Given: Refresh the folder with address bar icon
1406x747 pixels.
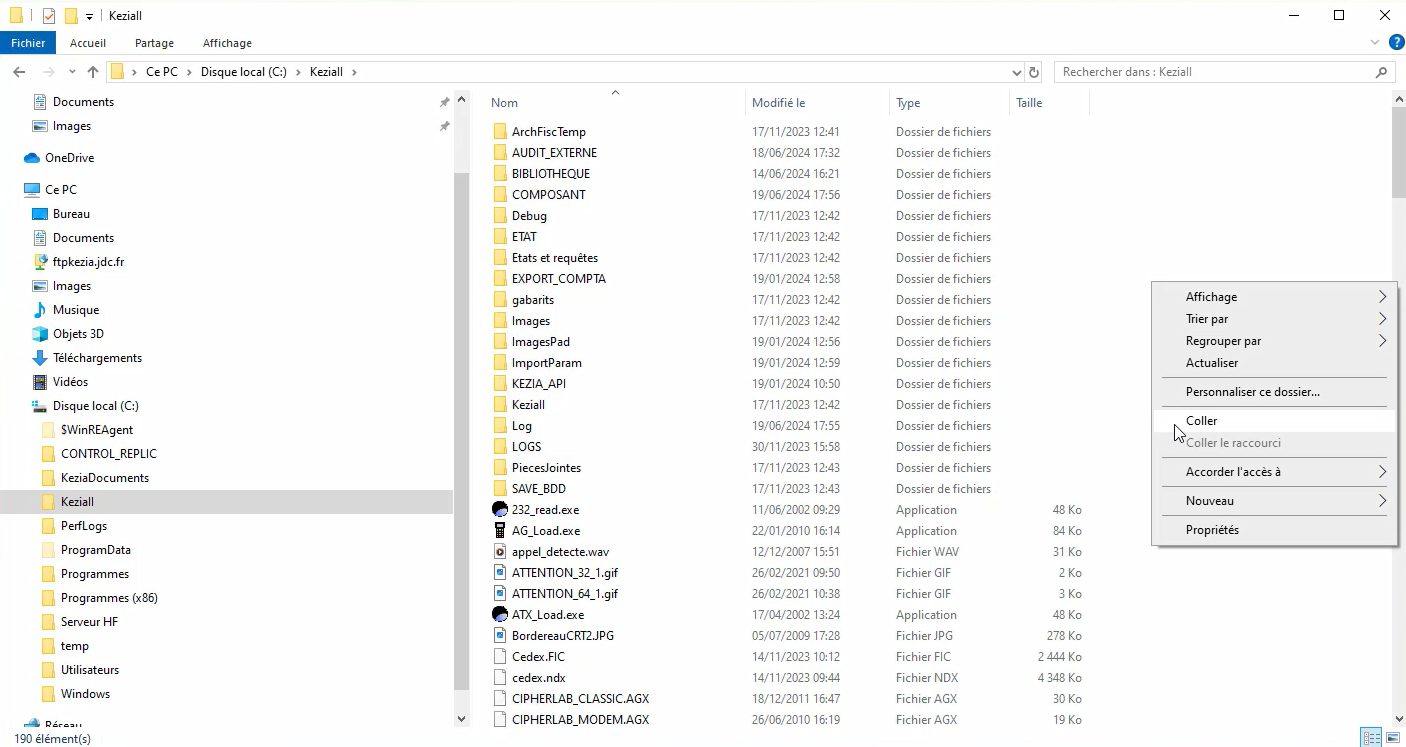Looking at the screenshot, I should (1034, 72).
